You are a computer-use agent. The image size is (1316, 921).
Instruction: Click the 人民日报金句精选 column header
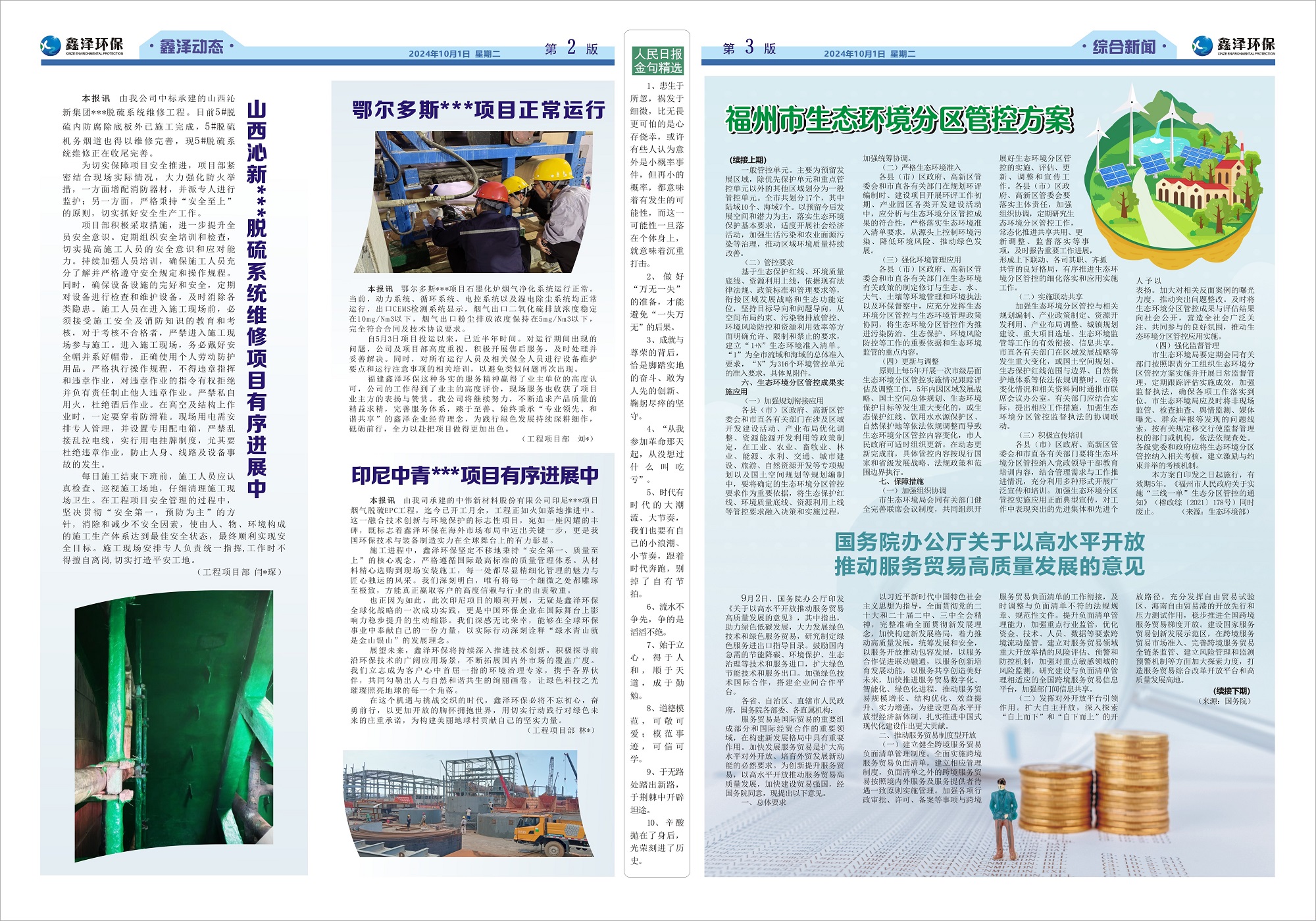(657, 61)
